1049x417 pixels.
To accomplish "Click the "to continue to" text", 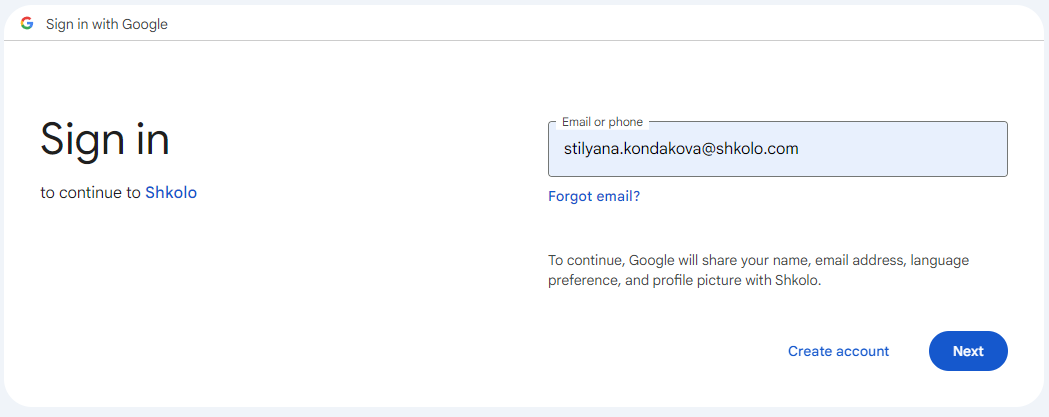I will click(90, 193).
